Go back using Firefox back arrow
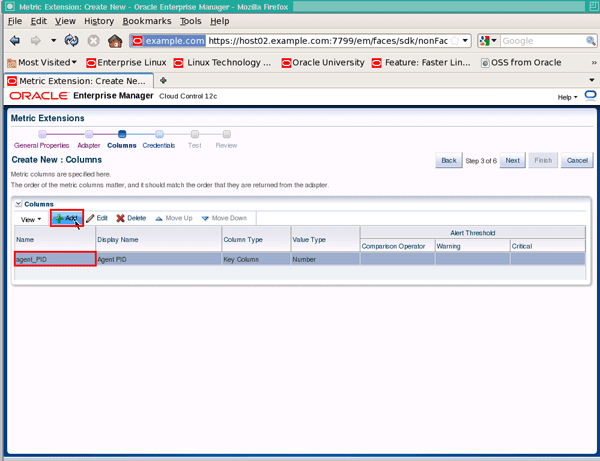This screenshot has height=461, width=600. pos(15,41)
